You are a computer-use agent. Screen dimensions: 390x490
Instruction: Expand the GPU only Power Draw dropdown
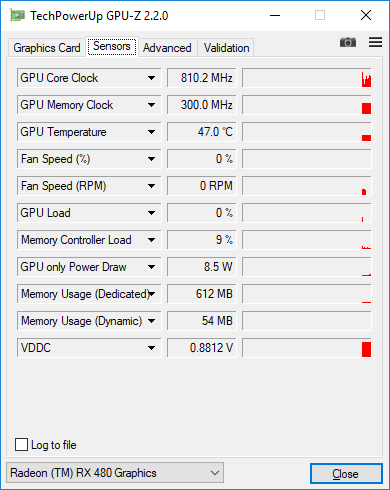151,267
